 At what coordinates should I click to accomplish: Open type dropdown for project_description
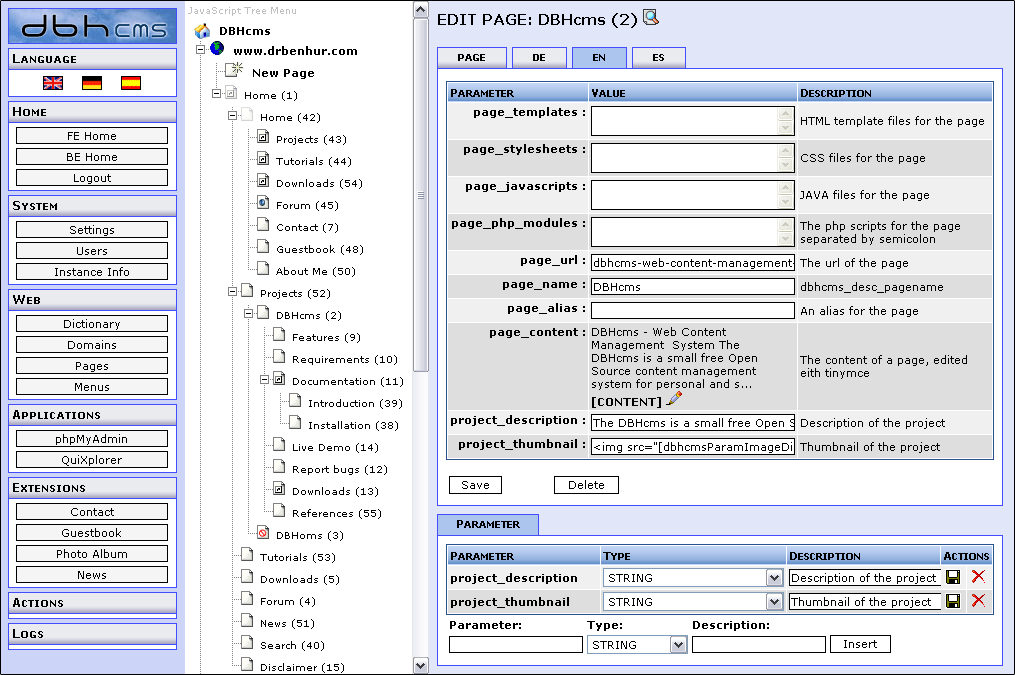[774, 578]
